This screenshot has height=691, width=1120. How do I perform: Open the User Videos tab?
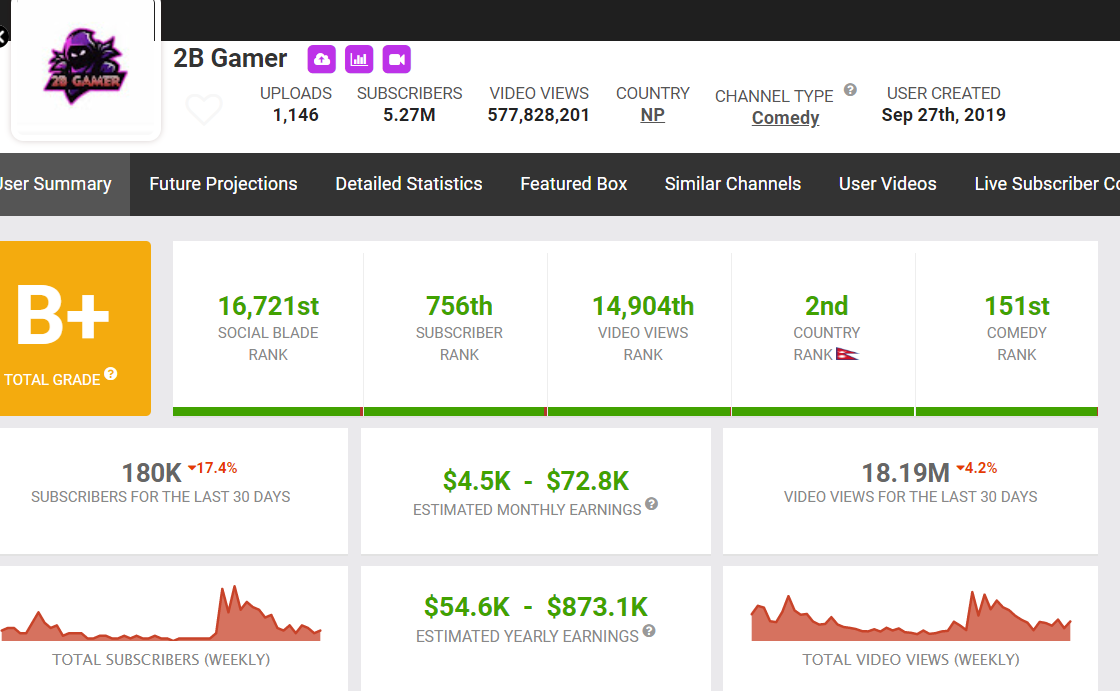click(x=887, y=184)
